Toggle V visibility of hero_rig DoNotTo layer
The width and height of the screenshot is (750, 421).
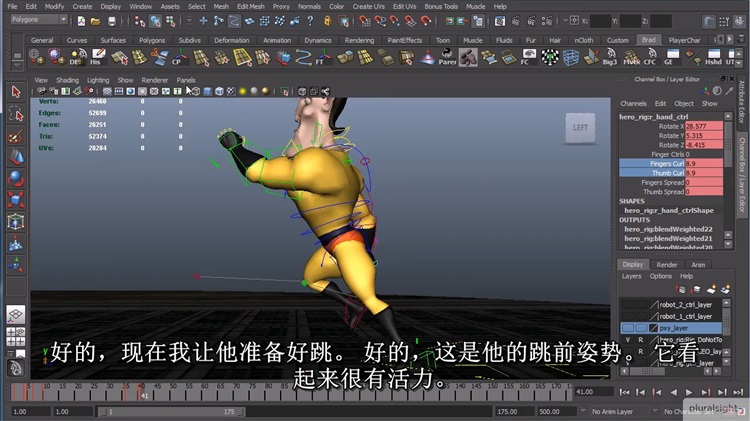[628, 340]
